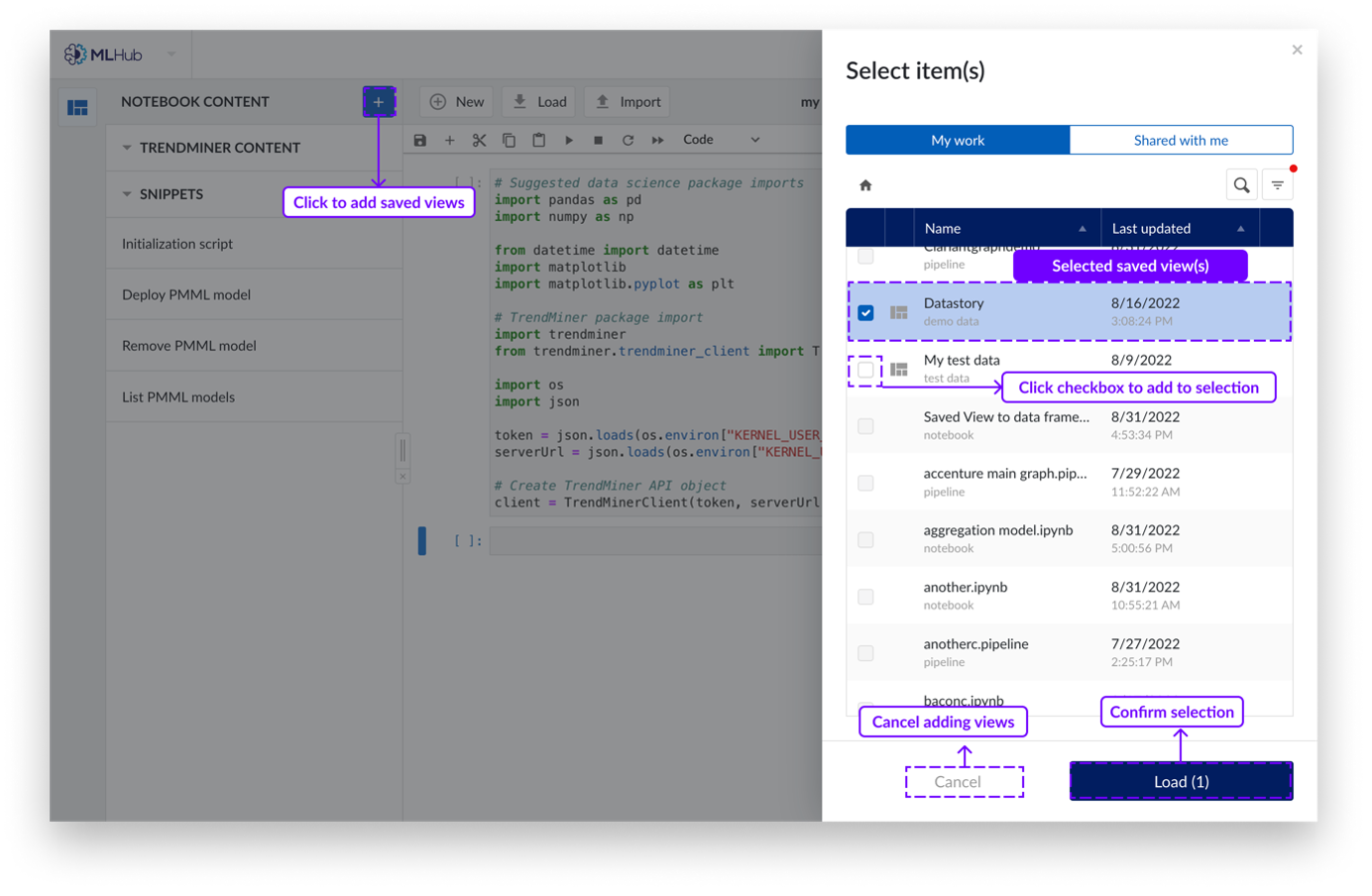
Task: Select the My work tab
Action: pyautogui.click(x=958, y=140)
